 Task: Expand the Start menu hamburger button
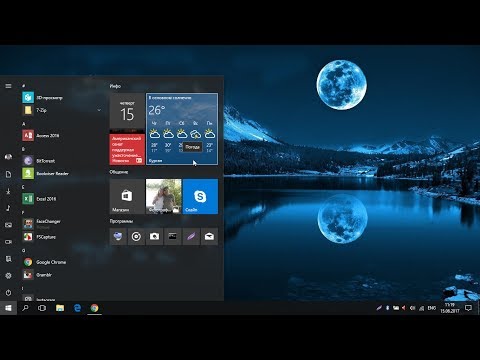coord(8,86)
